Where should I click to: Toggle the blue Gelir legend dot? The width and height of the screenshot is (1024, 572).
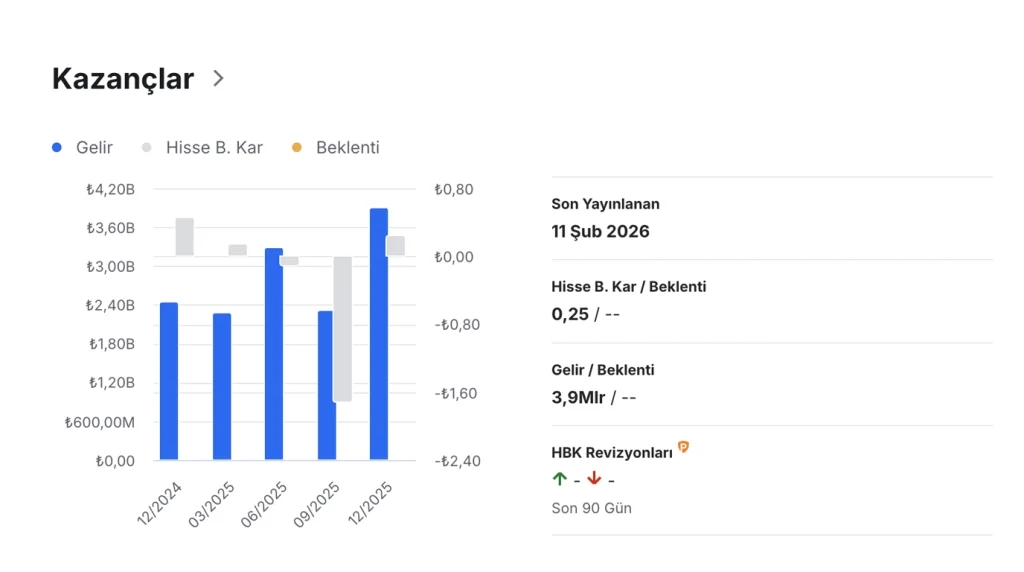[x=57, y=148]
